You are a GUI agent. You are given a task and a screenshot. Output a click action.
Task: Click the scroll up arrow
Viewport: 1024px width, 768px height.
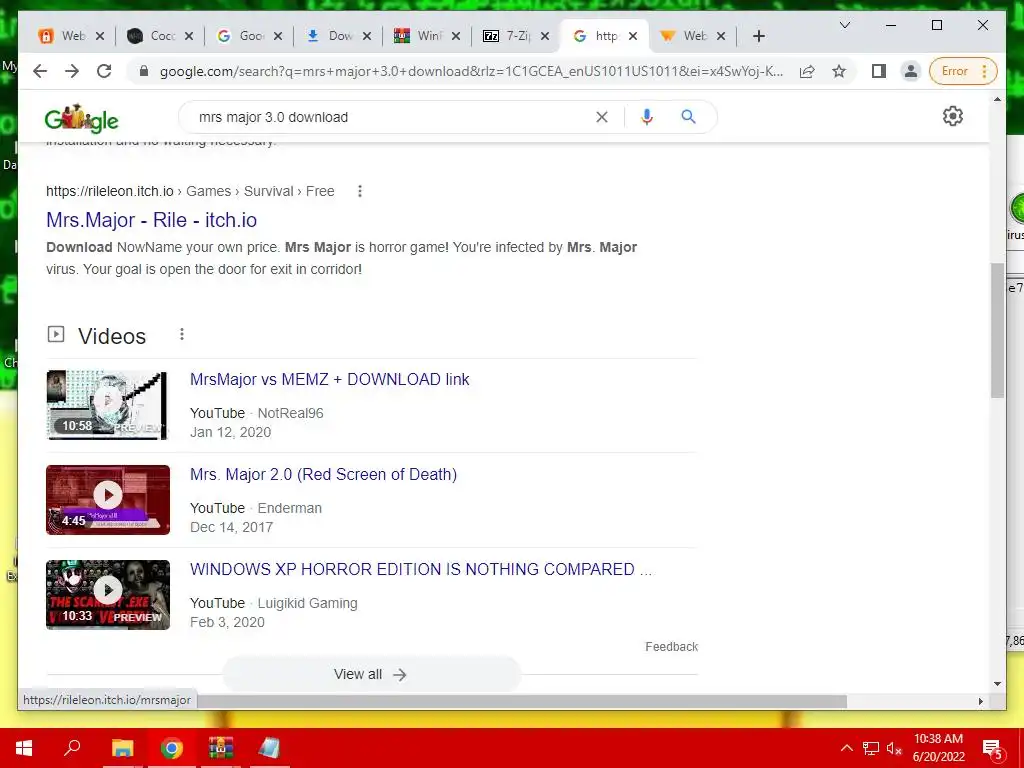click(x=997, y=99)
